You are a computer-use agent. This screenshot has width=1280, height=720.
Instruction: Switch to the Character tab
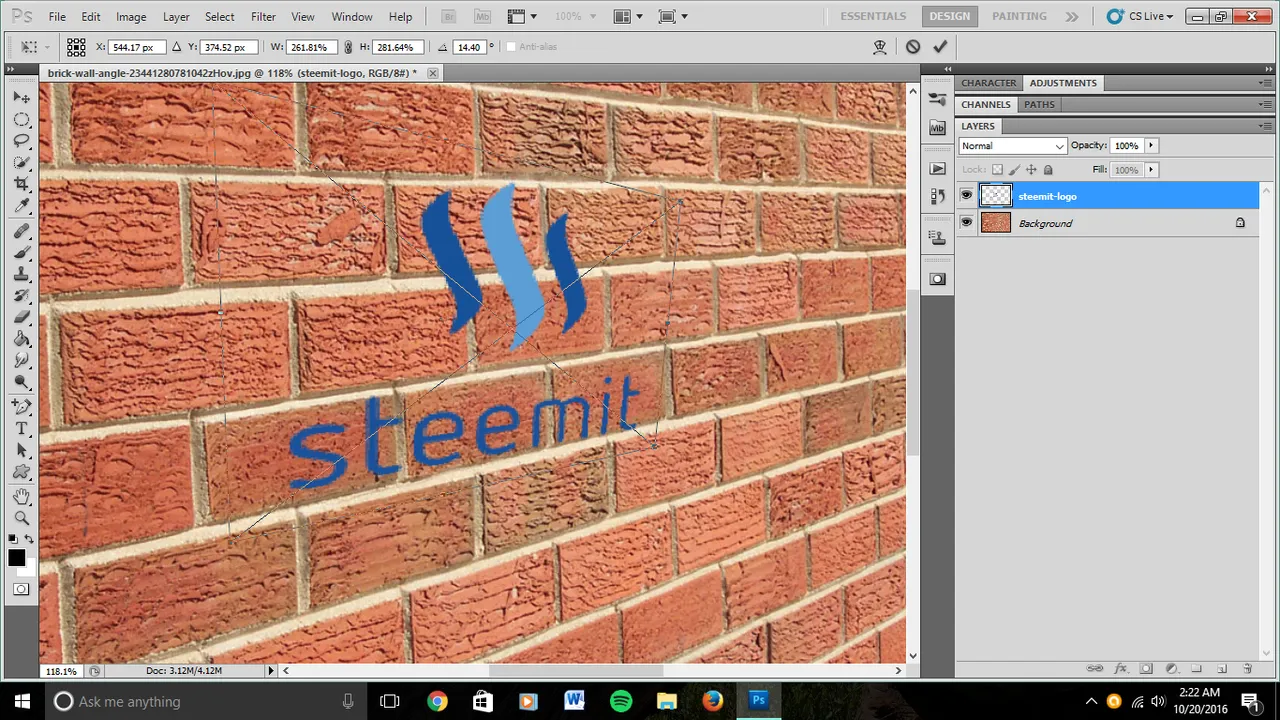(x=989, y=83)
